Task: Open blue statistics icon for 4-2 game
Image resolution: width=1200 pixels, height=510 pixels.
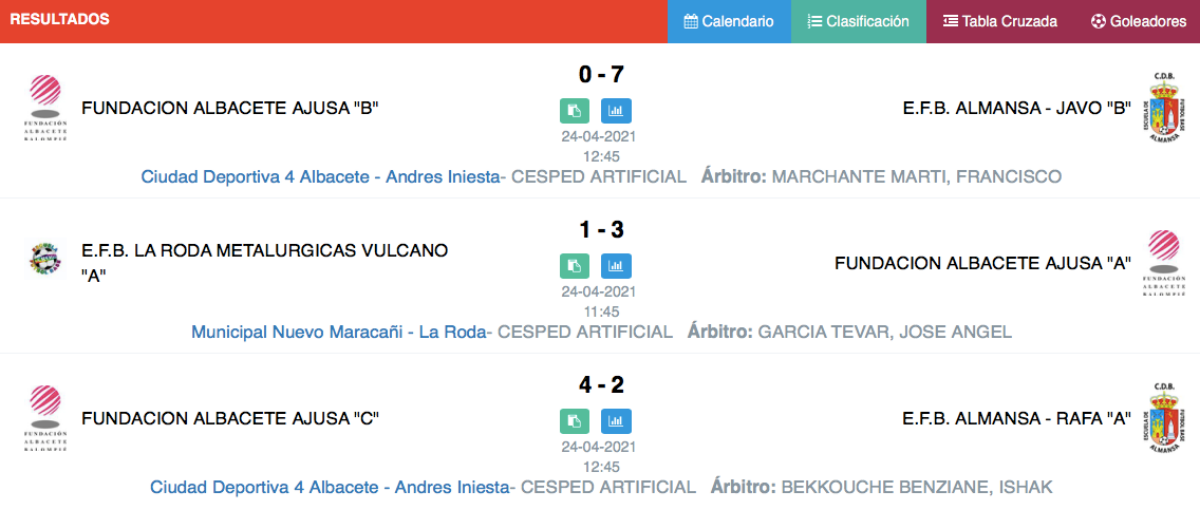Action: 616,421
